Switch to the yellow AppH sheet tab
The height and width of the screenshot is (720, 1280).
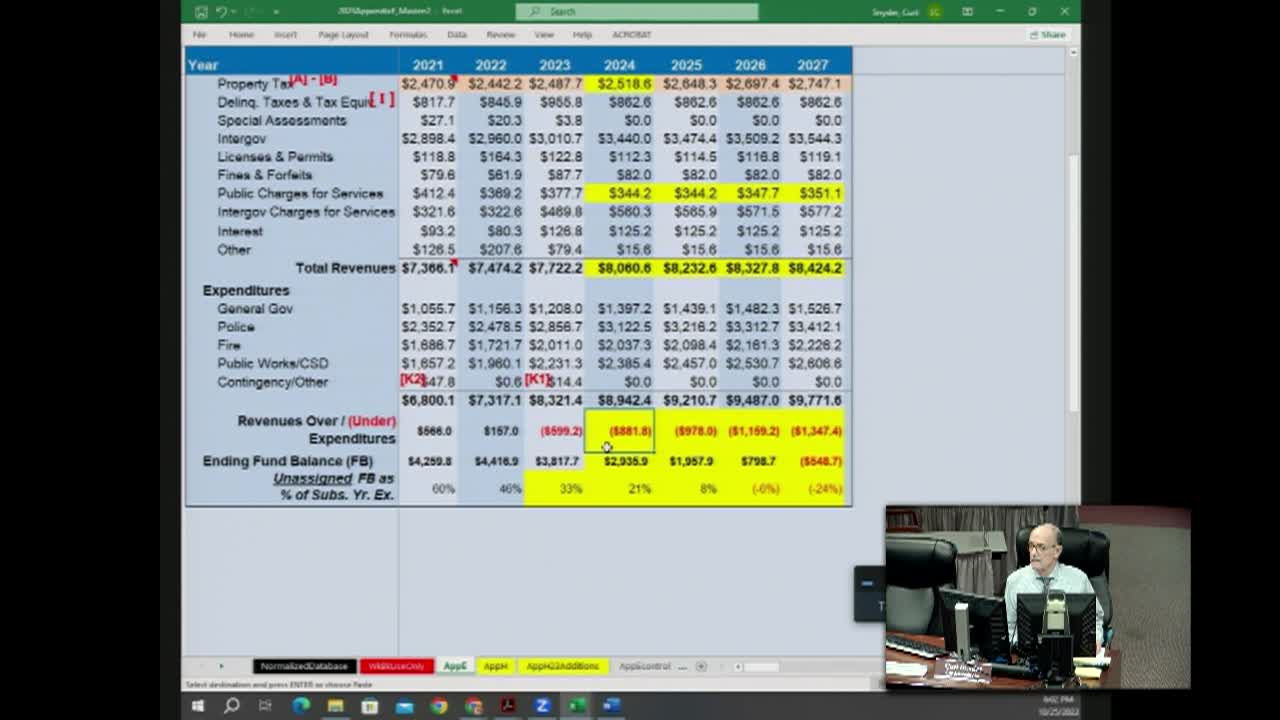(496, 666)
